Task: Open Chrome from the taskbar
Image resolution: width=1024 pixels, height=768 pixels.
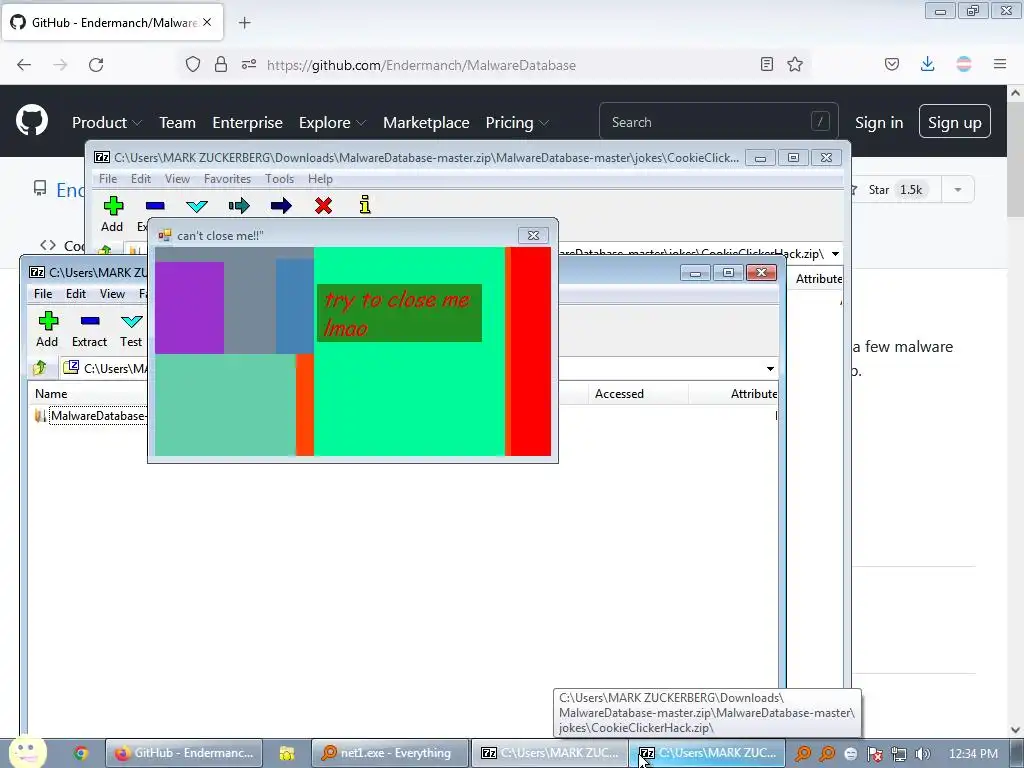Action: (x=81, y=753)
